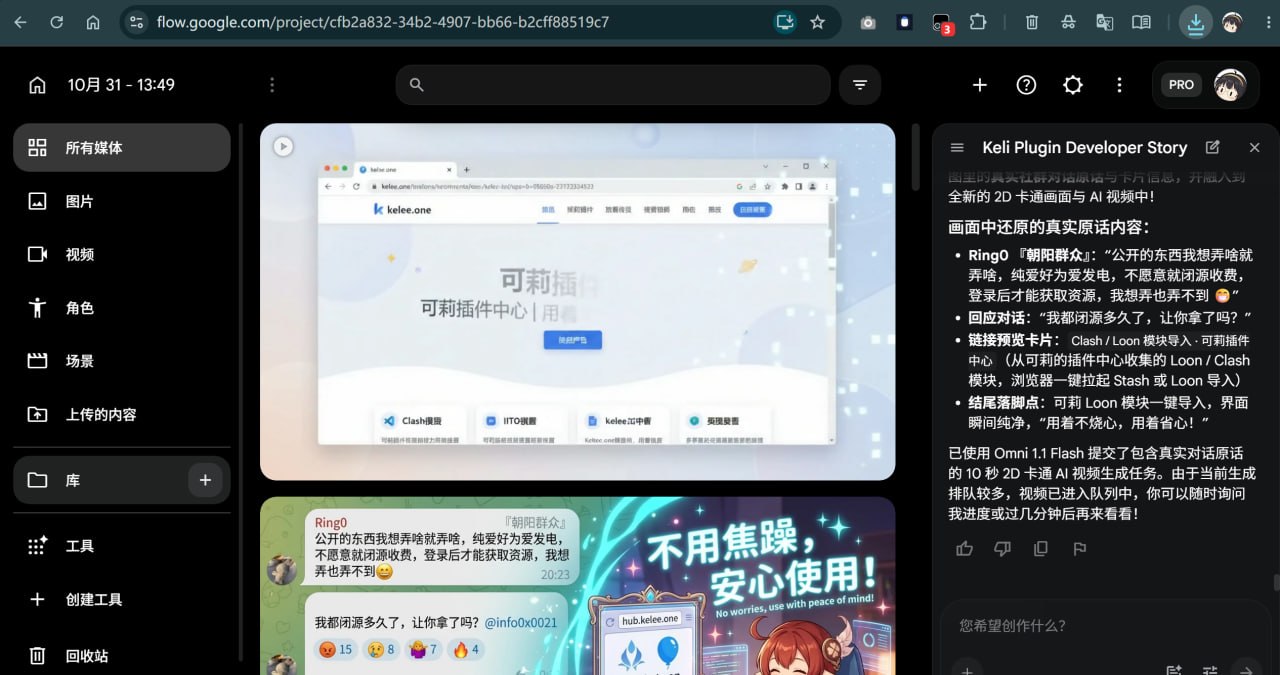Give the reply a thumbs up
The height and width of the screenshot is (675, 1280).
point(964,548)
